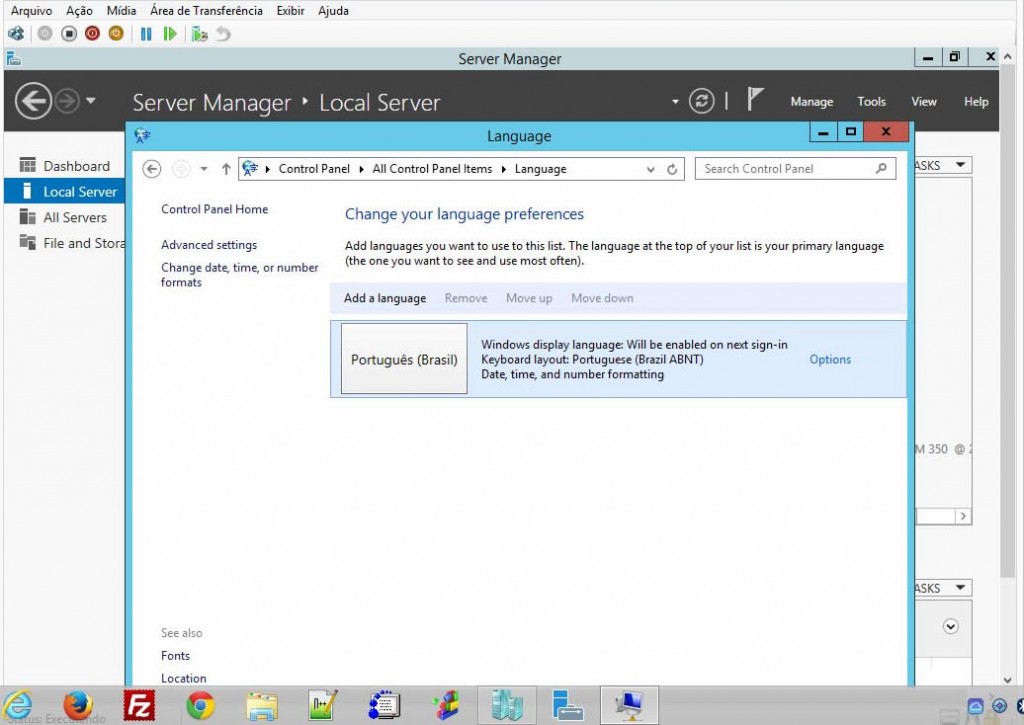Save VM state using orange power icon
The width and height of the screenshot is (1024, 725).
pyautogui.click(x=116, y=33)
